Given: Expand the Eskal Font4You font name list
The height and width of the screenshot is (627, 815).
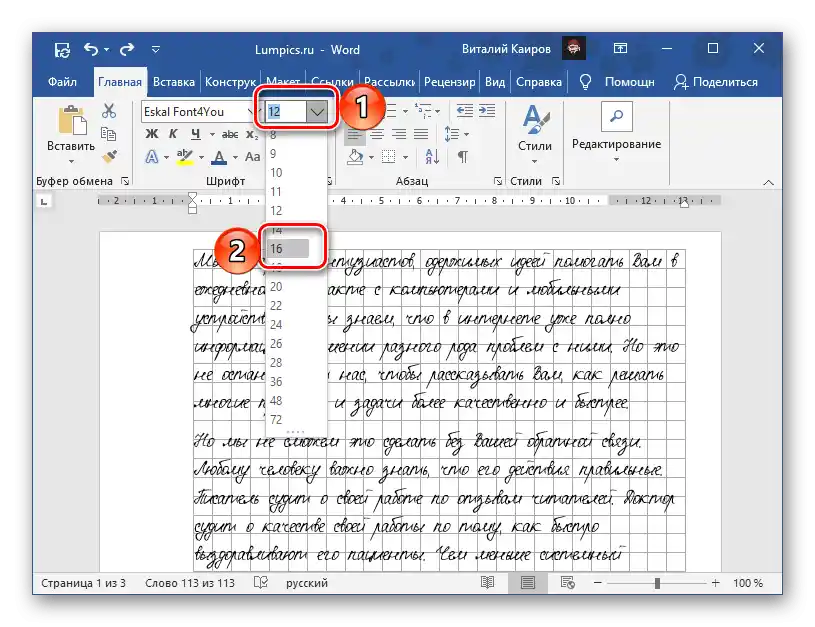Looking at the screenshot, I should pyautogui.click(x=252, y=111).
